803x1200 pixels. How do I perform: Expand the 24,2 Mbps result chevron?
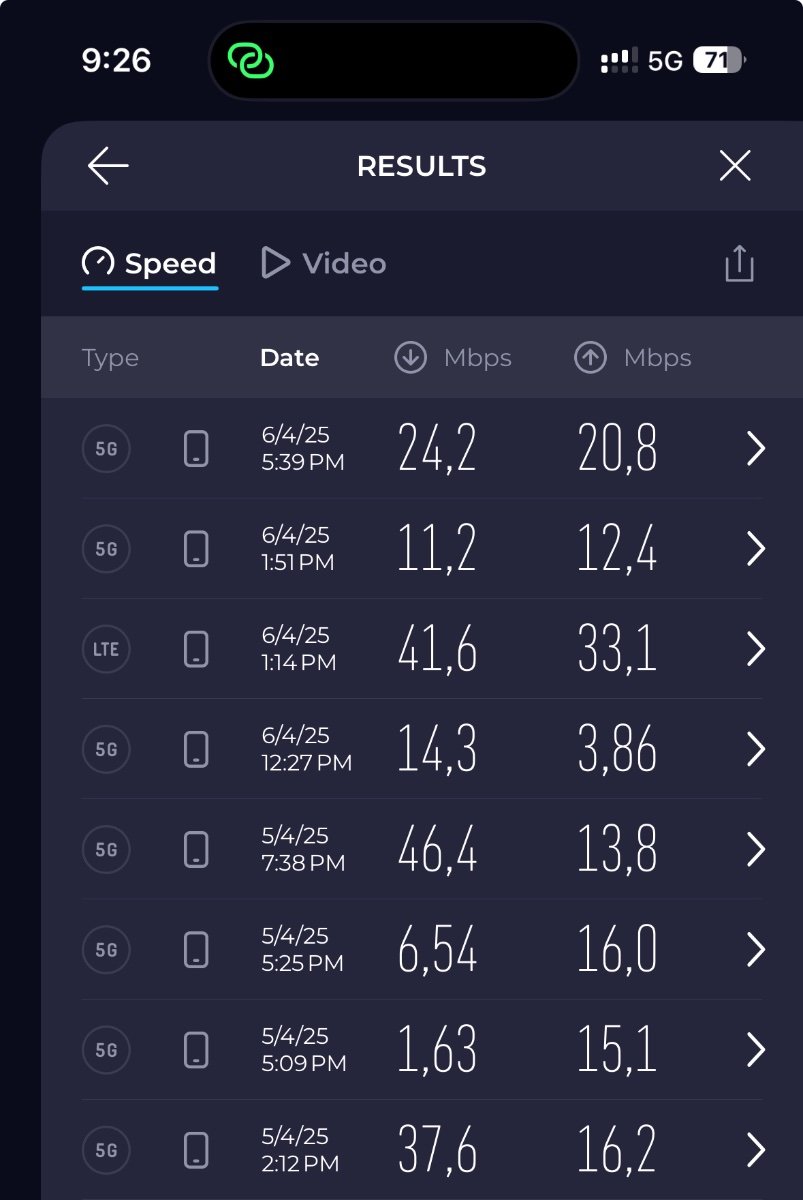(756, 449)
